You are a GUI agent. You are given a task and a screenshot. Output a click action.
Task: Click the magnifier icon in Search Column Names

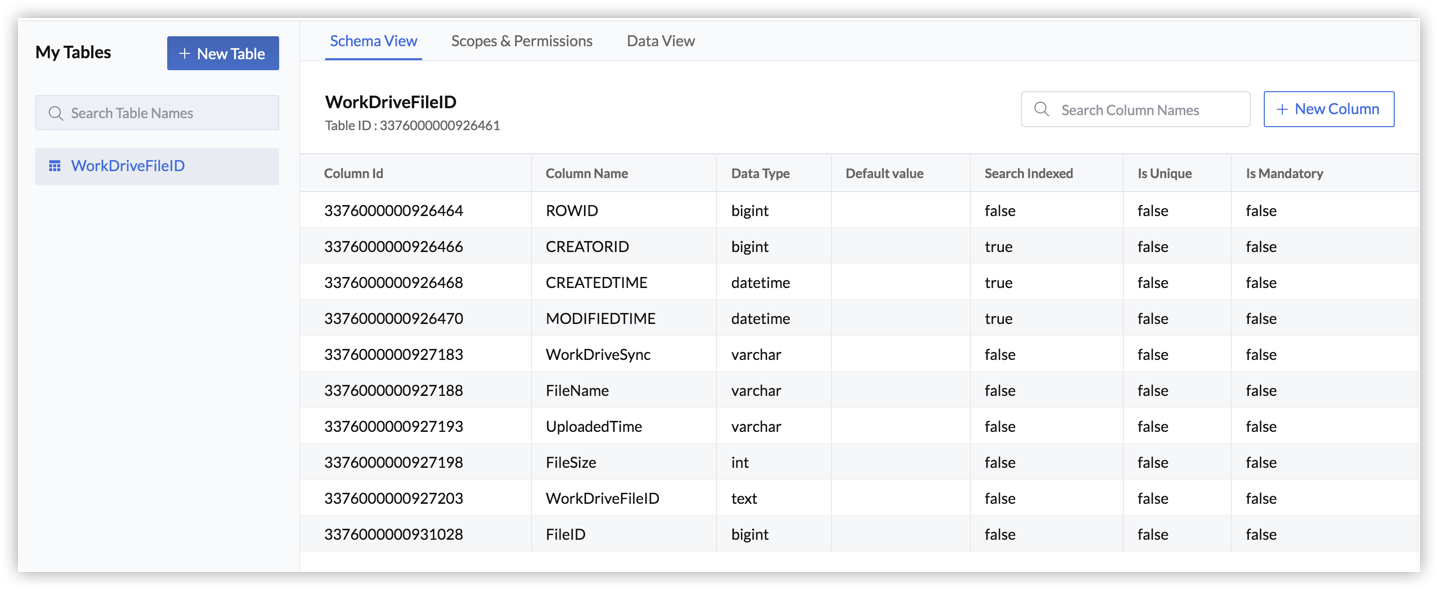click(1042, 109)
